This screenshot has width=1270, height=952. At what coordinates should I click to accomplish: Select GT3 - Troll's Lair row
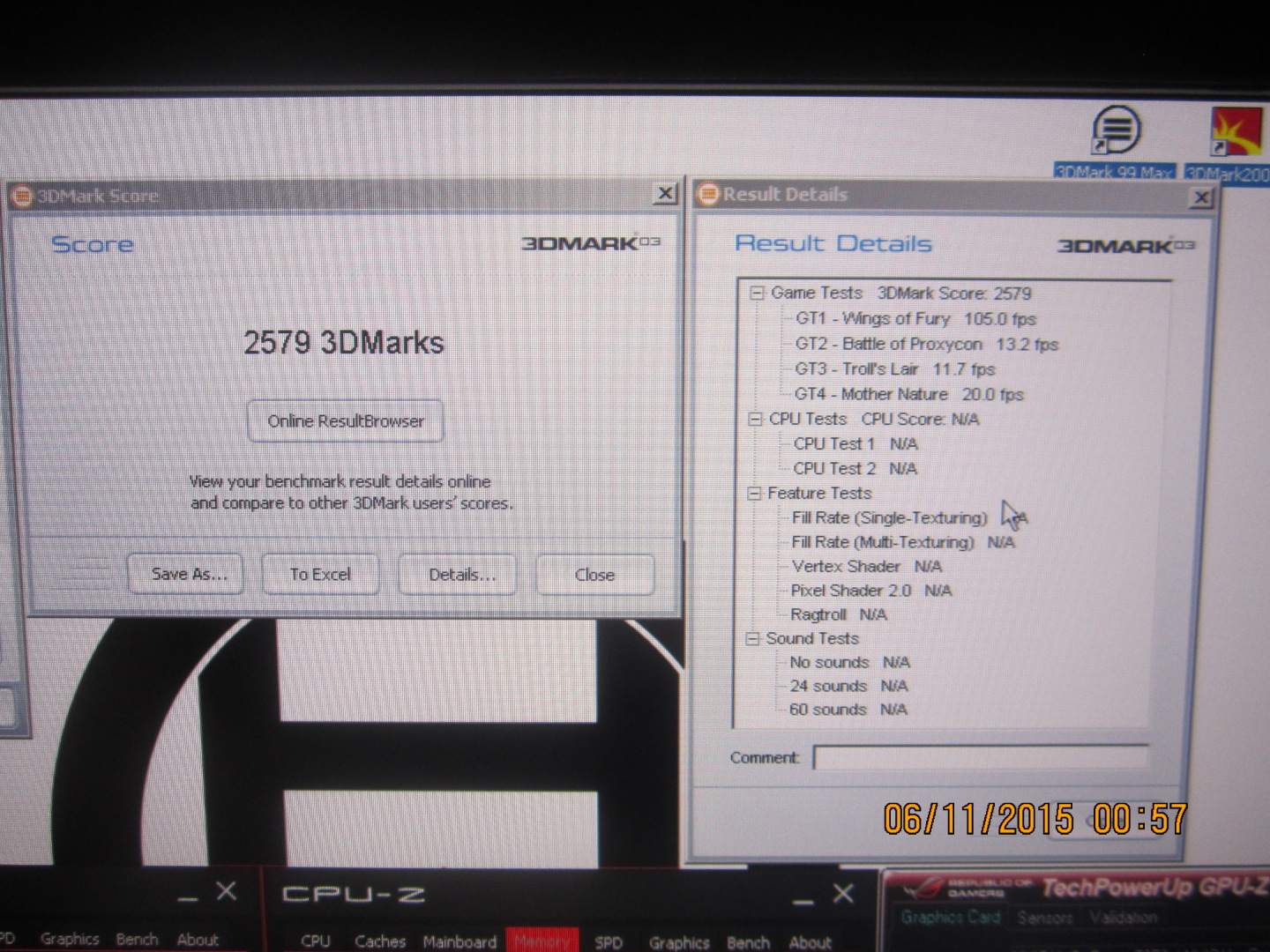coord(894,369)
